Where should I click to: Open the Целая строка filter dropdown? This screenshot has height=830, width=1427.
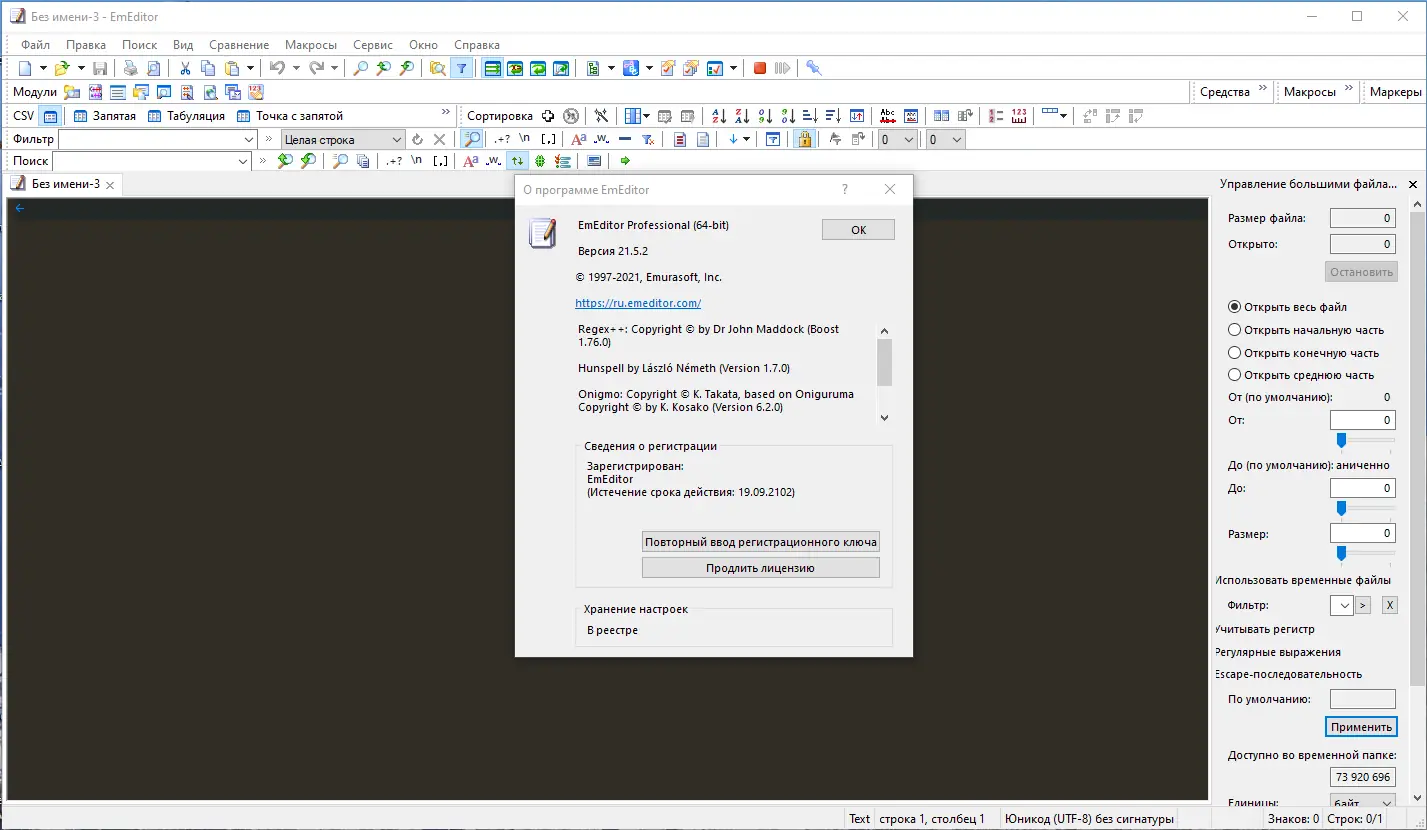tap(397, 138)
